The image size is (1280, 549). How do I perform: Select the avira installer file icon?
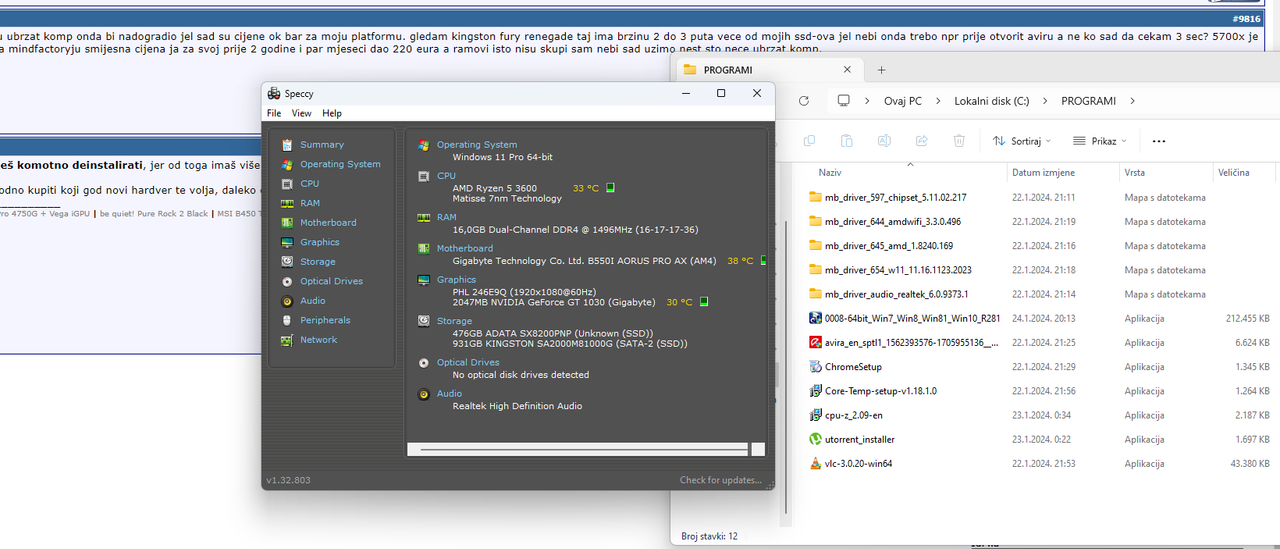tap(815, 342)
